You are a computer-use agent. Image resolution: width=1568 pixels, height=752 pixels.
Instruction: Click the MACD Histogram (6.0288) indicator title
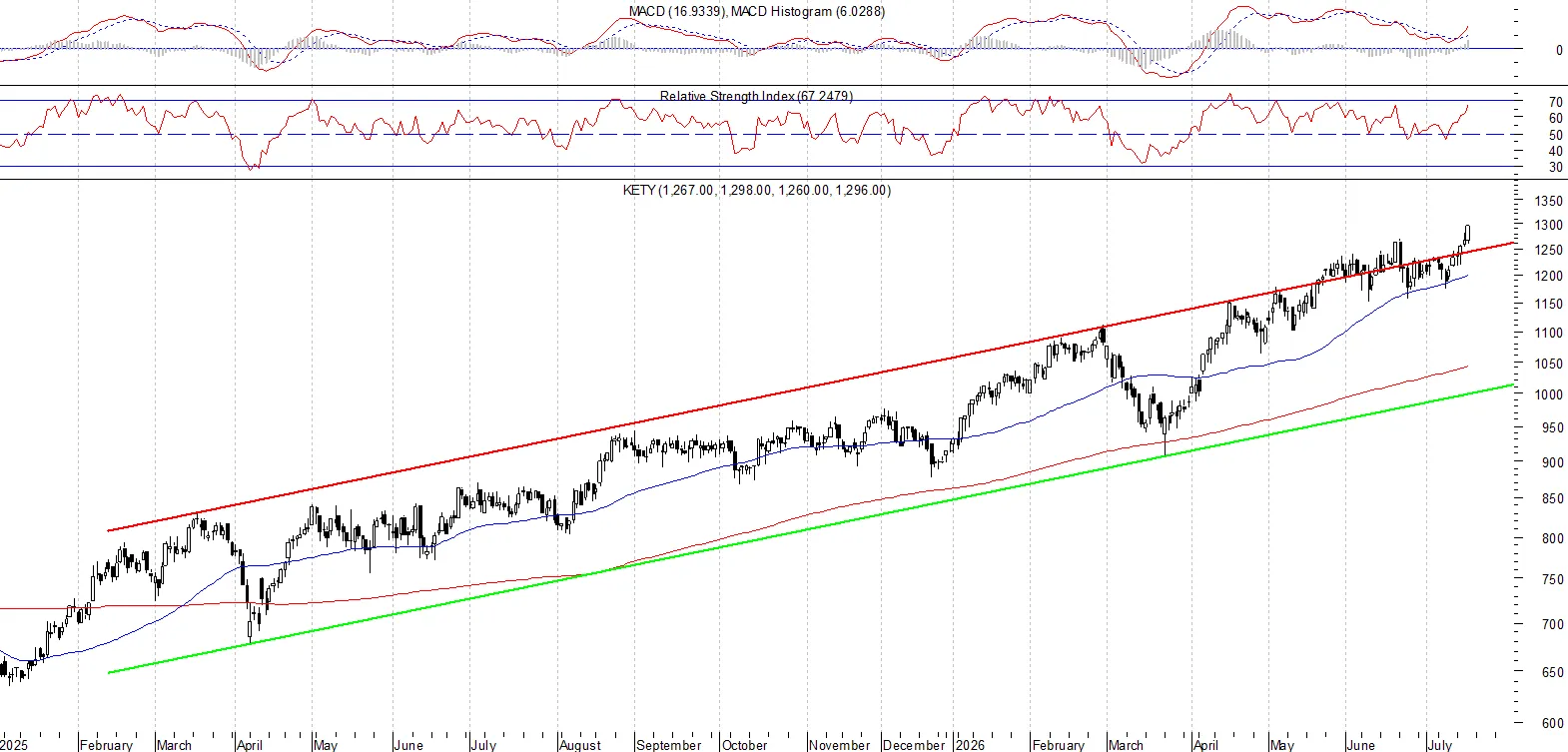808,11
